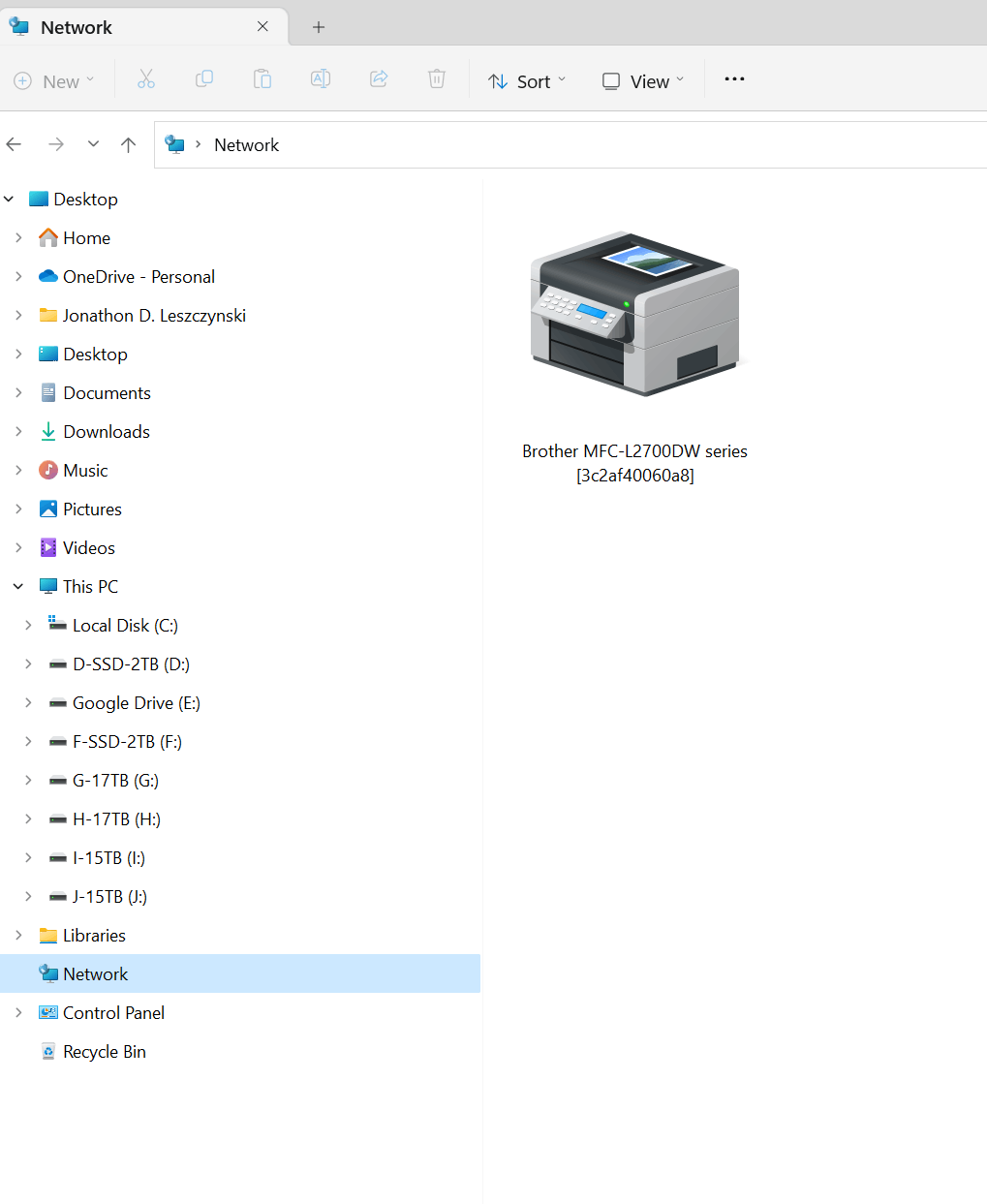Open the New dropdown button
The image size is (987, 1204).
click(x=55, y=81)
